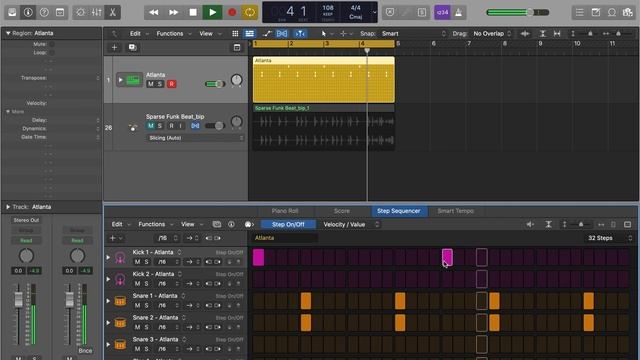Add a new track with plus button
This screenshot has height=360, width=640.
coord(114,47)
